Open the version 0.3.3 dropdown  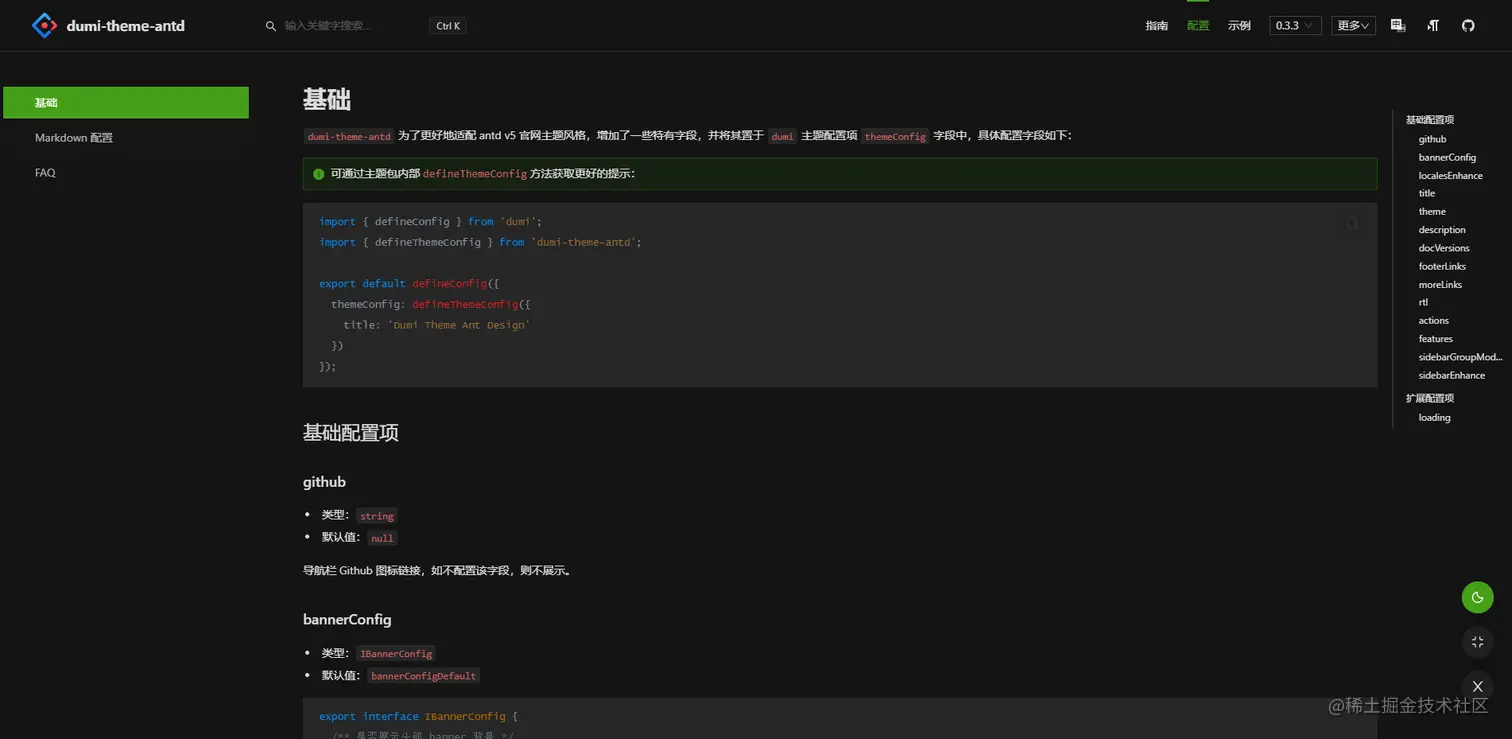1295,25
